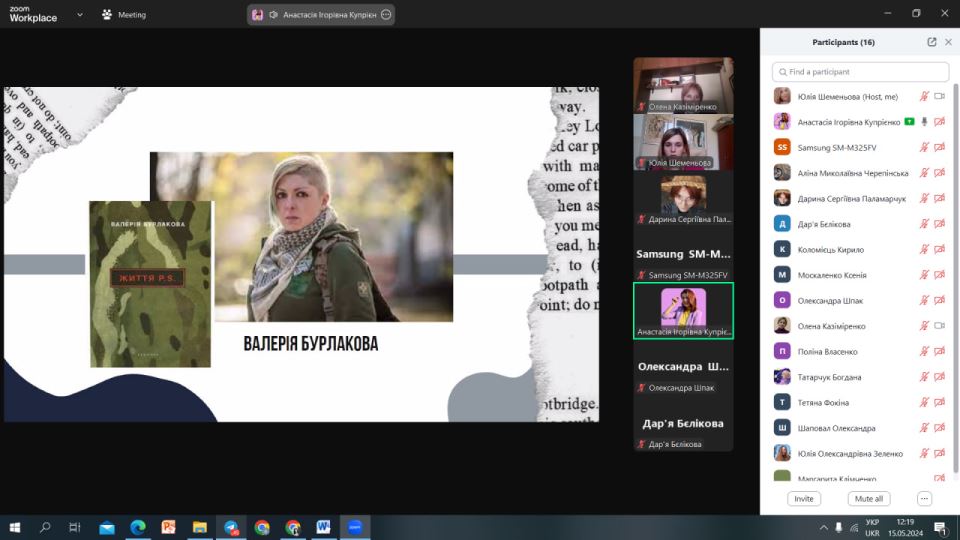Mute Анастасія Ігорівна Купрієнко's microphone
The image size is (960, 540).
924,122
